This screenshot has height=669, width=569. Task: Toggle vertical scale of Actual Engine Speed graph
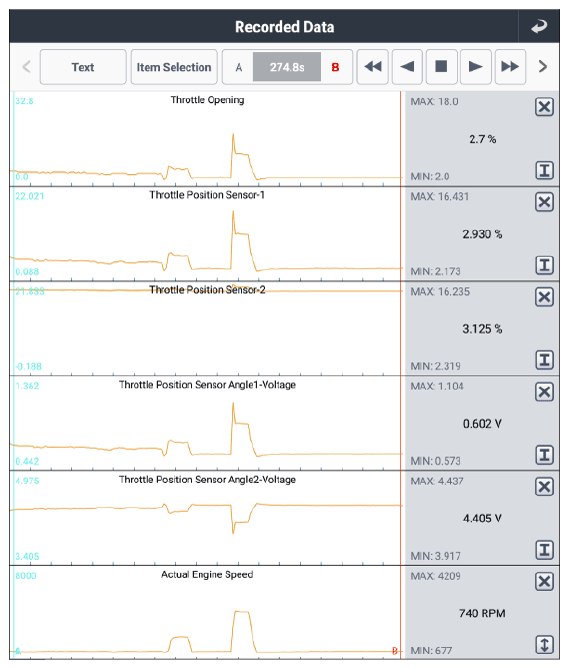tap(544, 645)
